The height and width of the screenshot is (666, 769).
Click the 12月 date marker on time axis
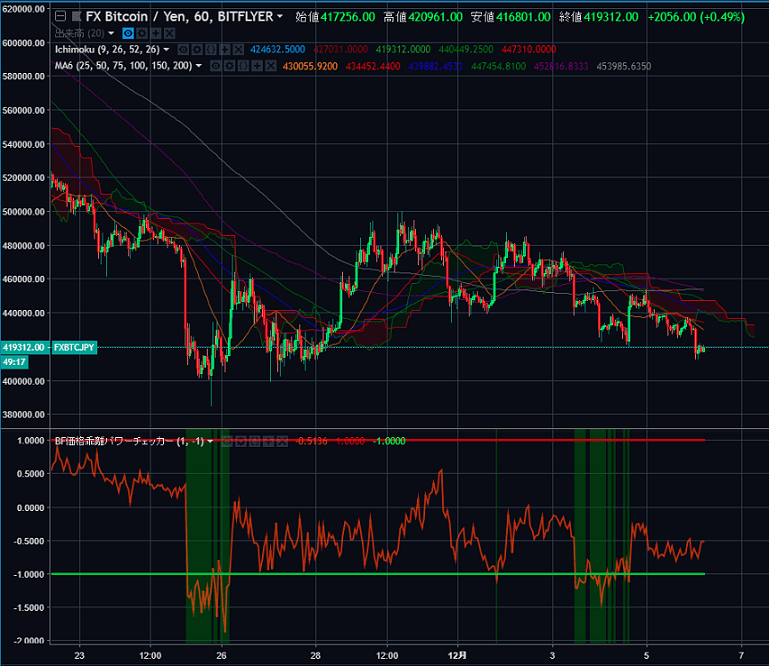[x=458, y=656]
